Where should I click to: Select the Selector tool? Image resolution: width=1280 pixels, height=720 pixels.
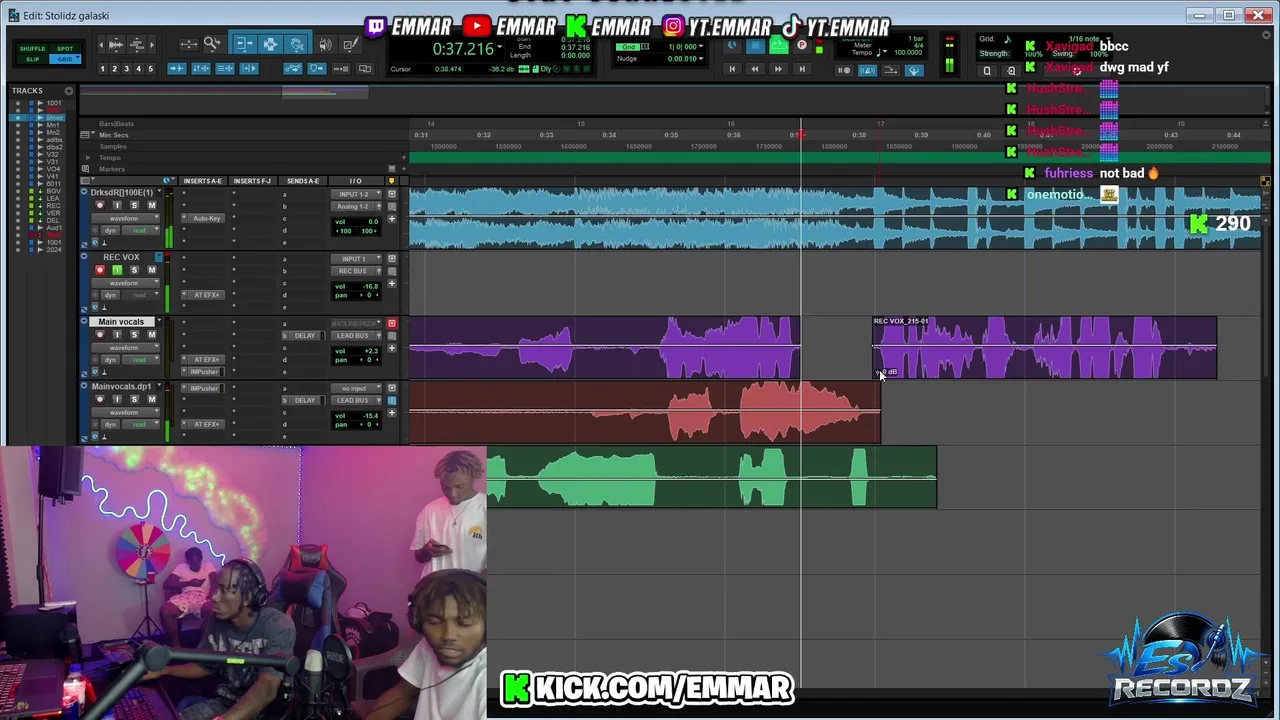(271, 44)
